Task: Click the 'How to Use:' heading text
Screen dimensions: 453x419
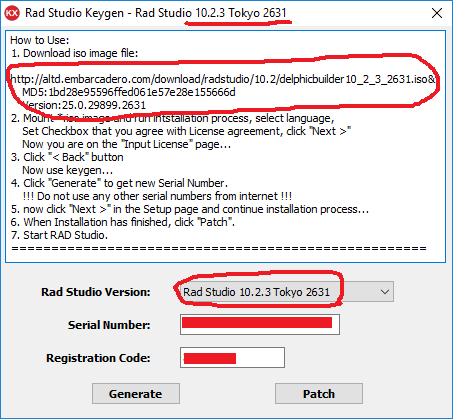Action: (x=40, y=40)
